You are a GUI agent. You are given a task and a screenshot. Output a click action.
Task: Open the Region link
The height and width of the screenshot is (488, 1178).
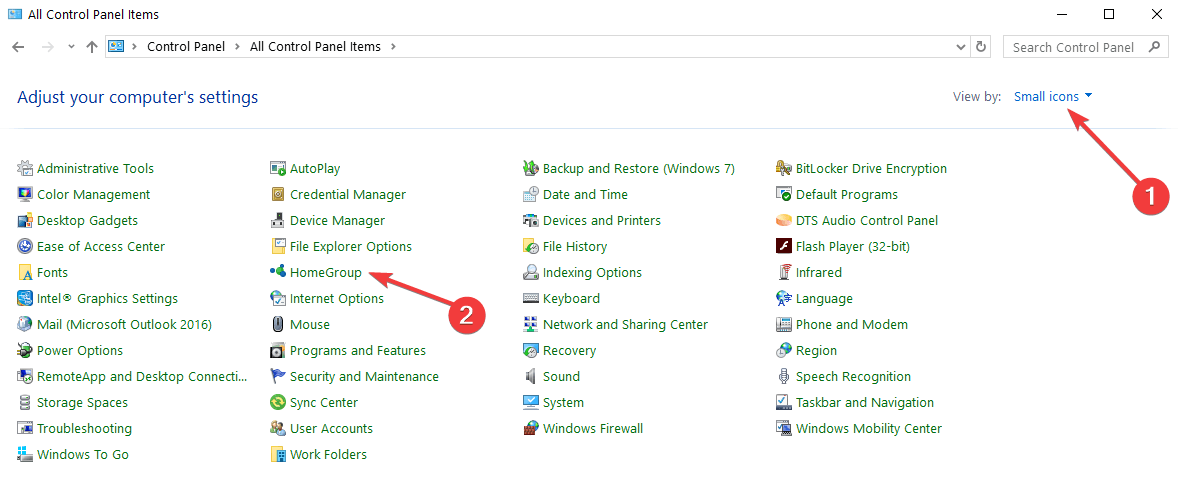(816, 351)
